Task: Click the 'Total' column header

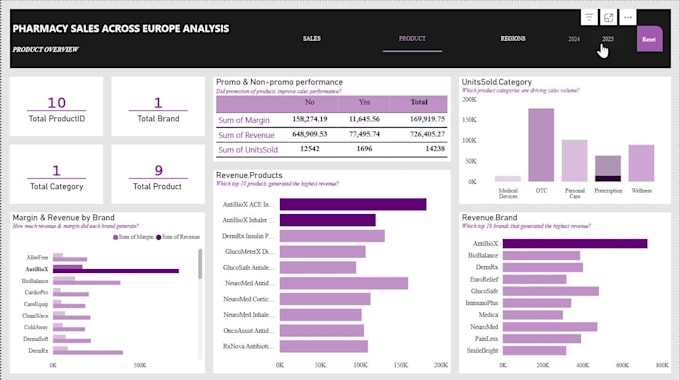Action: coord(419,102)
